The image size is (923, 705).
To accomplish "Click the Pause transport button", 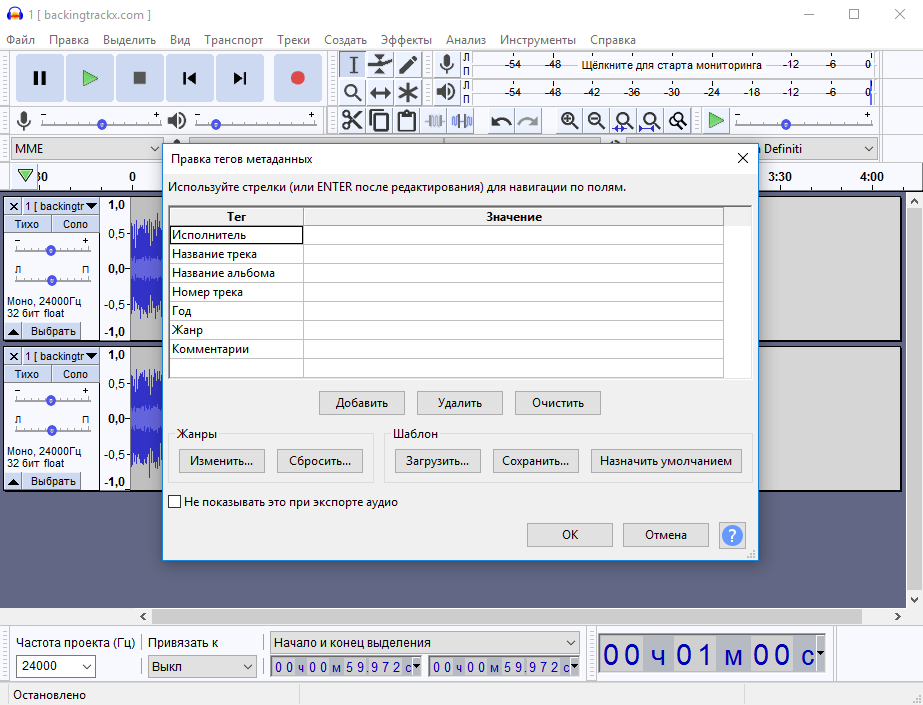I will pyautogui.click(x=39, y=78).
